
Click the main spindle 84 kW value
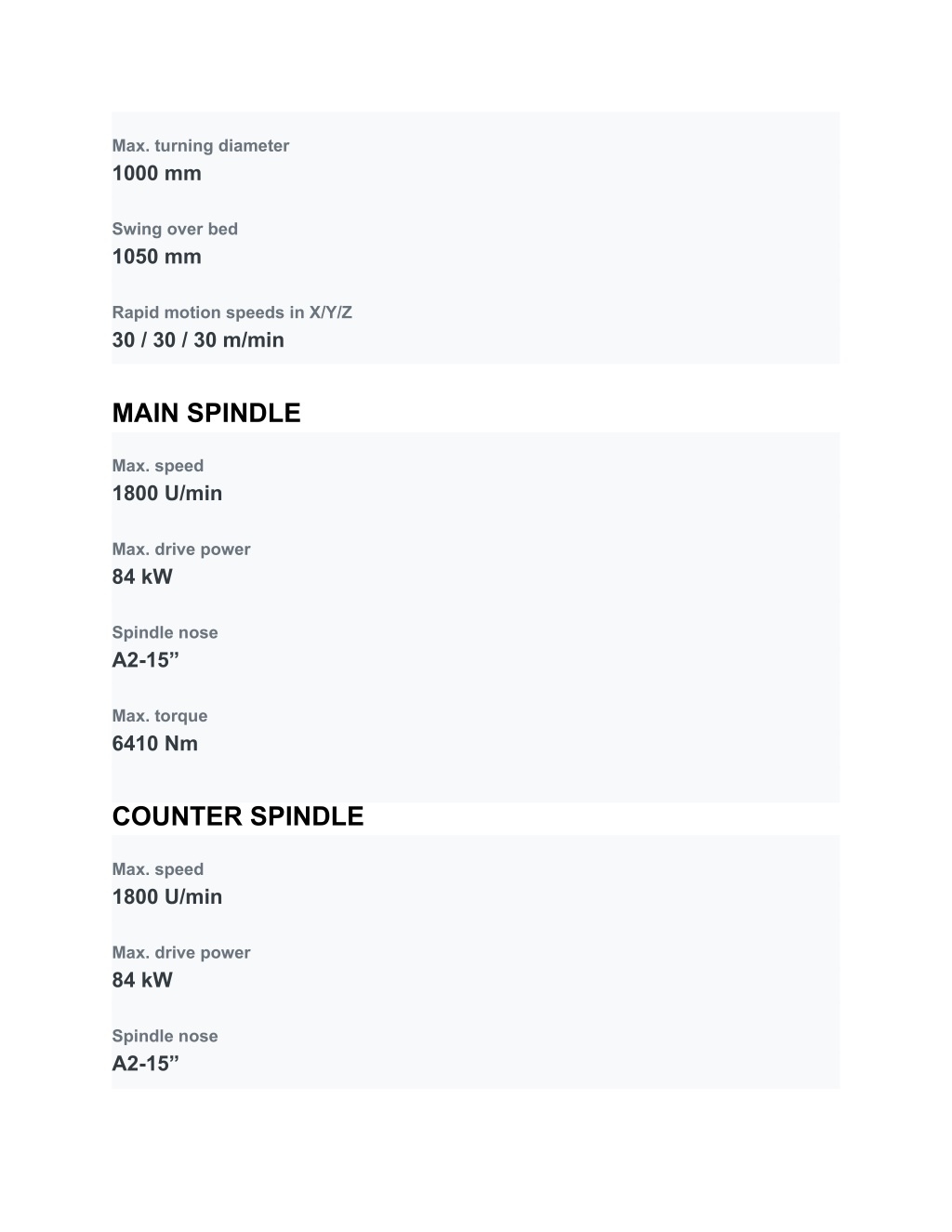[x=142, y=576]
